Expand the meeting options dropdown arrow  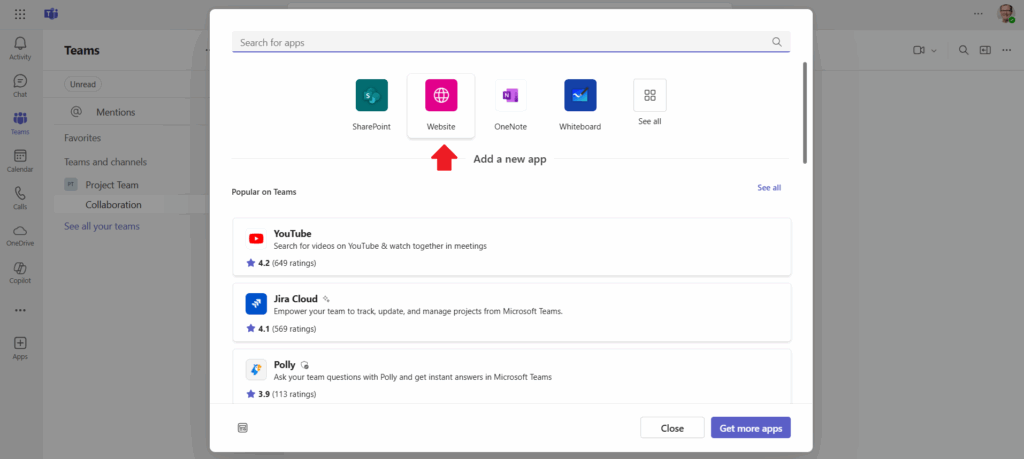coord(934,51)
